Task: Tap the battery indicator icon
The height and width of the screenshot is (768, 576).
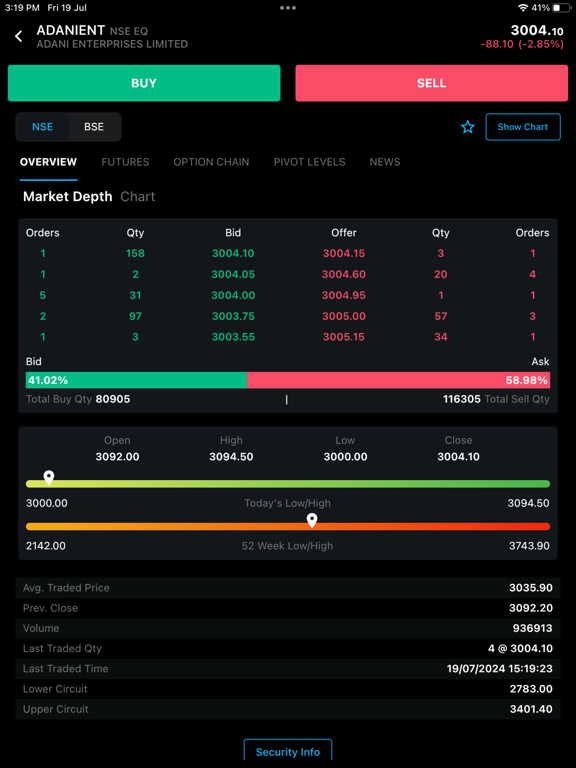Action: [561, 8]
